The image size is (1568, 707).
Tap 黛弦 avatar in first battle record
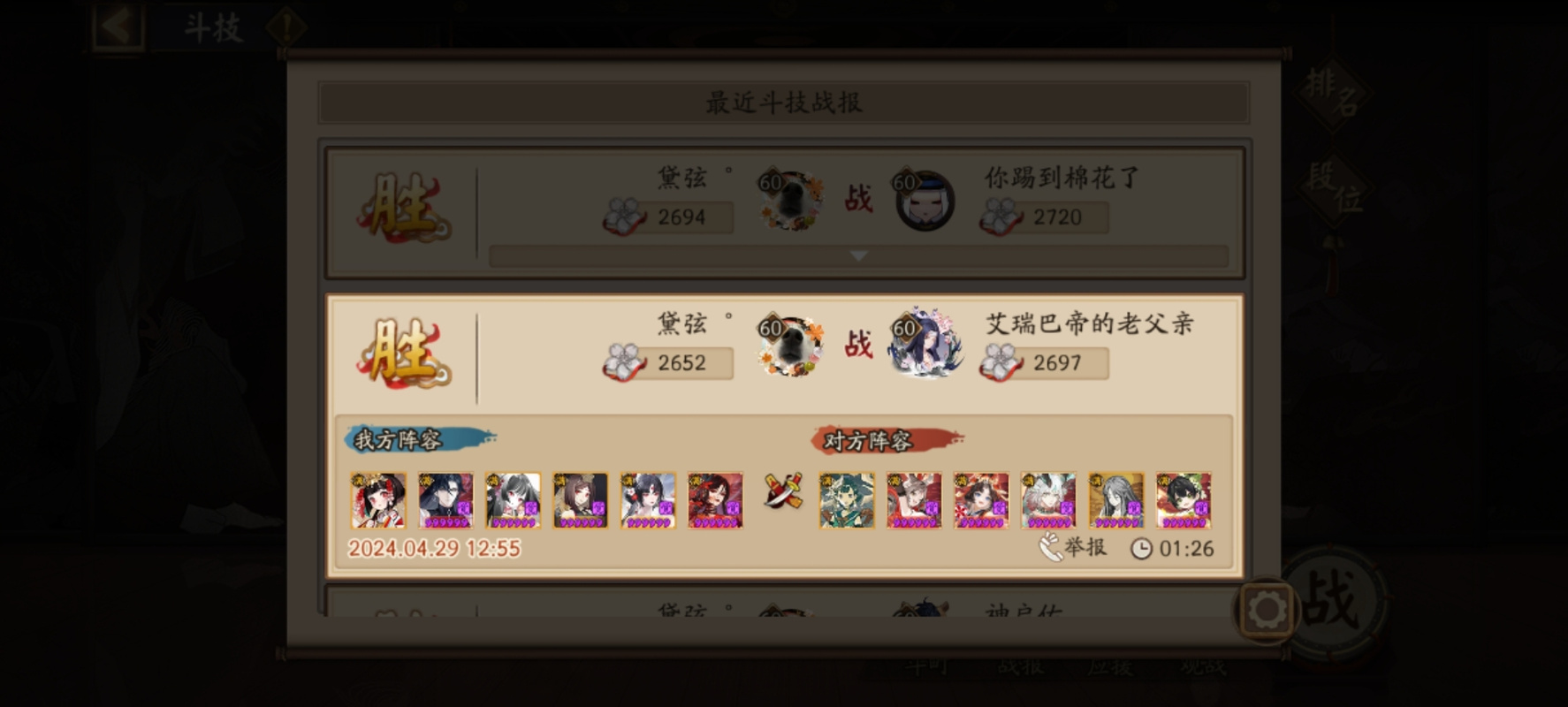[x=791, y=201]
